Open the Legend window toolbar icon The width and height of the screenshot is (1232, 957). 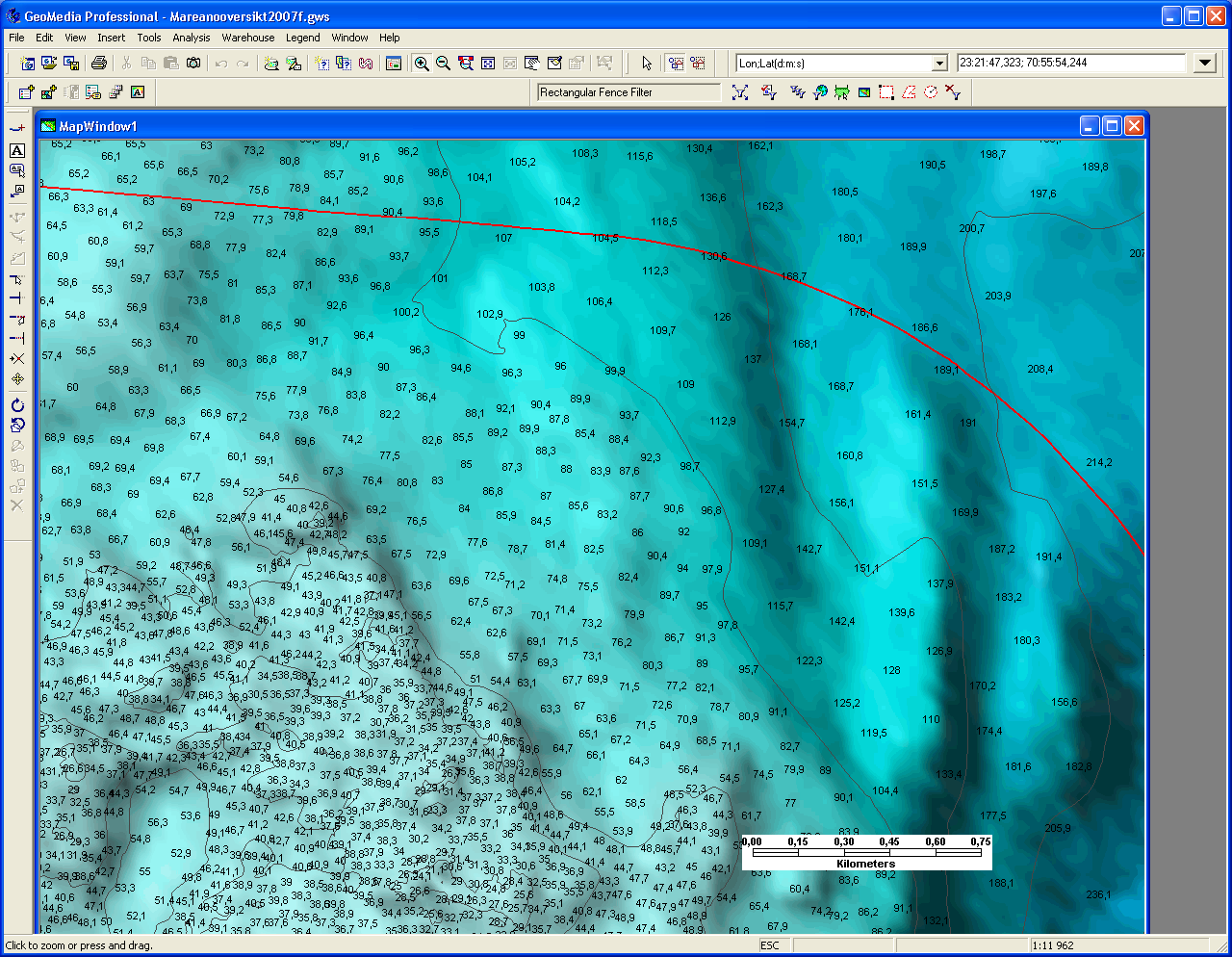click(x=394, y=64)
